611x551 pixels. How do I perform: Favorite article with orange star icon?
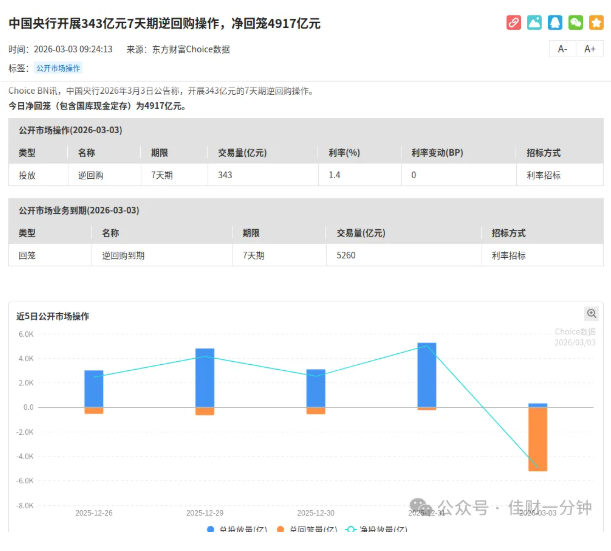point(596,23)
